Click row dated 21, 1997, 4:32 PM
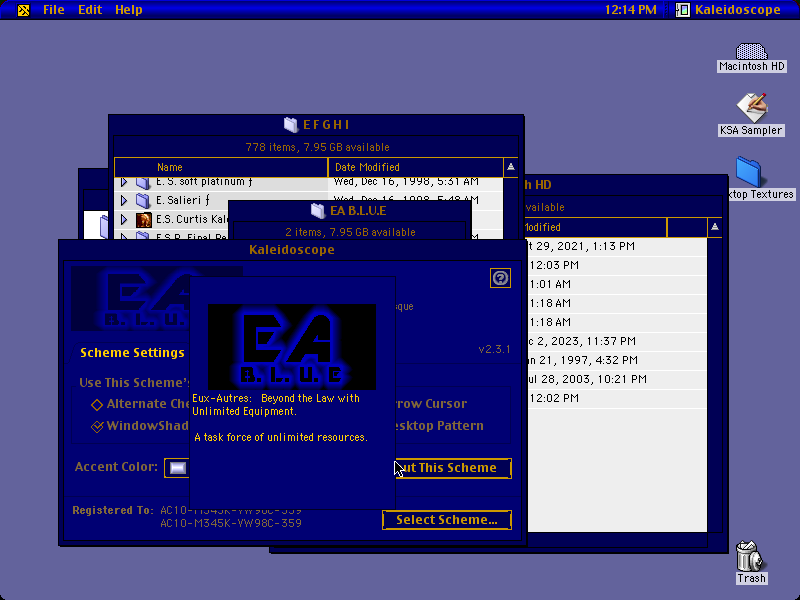The height and width of the screenshot is (600, 800). click(x=615, y=360)
